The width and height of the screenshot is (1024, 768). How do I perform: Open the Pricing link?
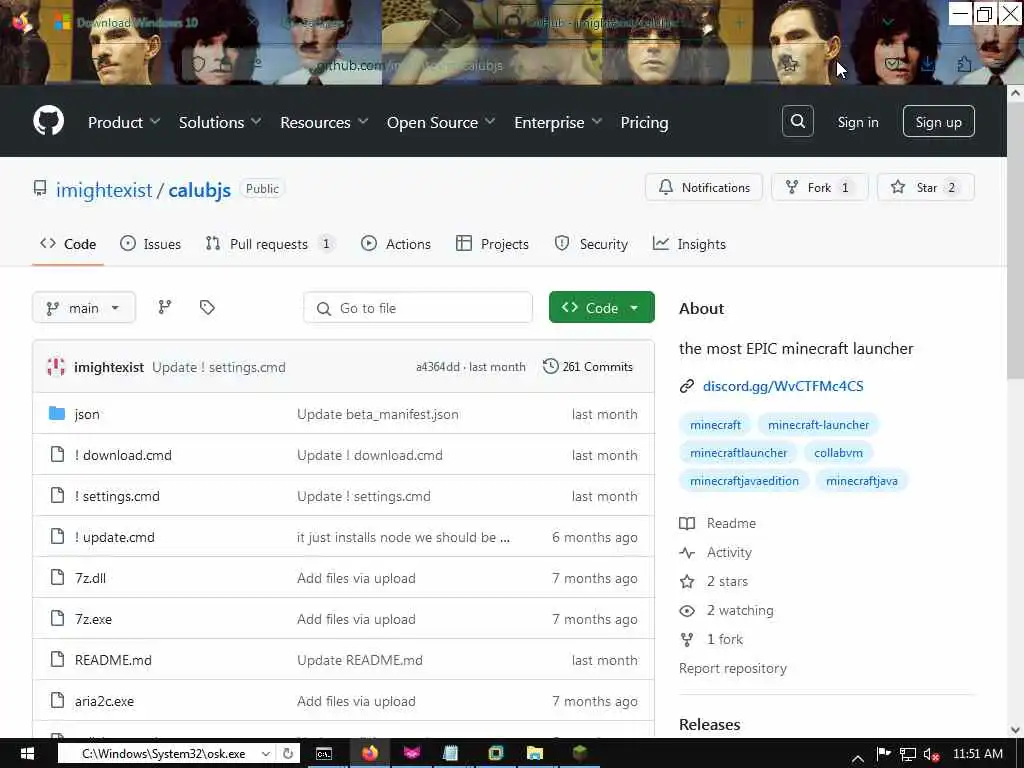pyautogui.click(x=644, y=122)
